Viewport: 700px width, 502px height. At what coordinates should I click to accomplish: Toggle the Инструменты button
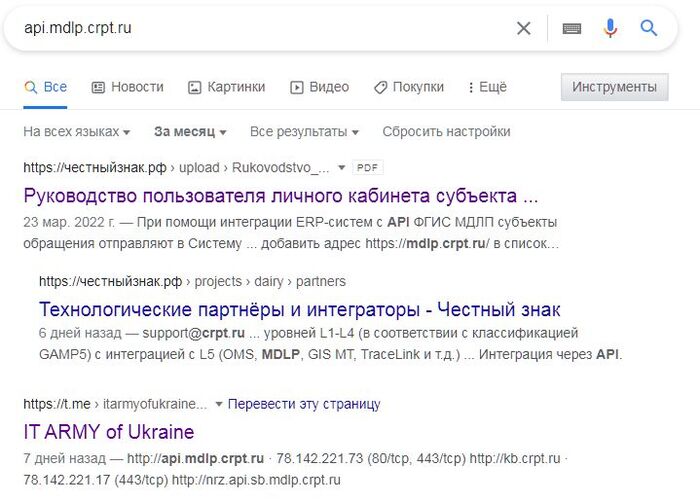click(614, 87)
